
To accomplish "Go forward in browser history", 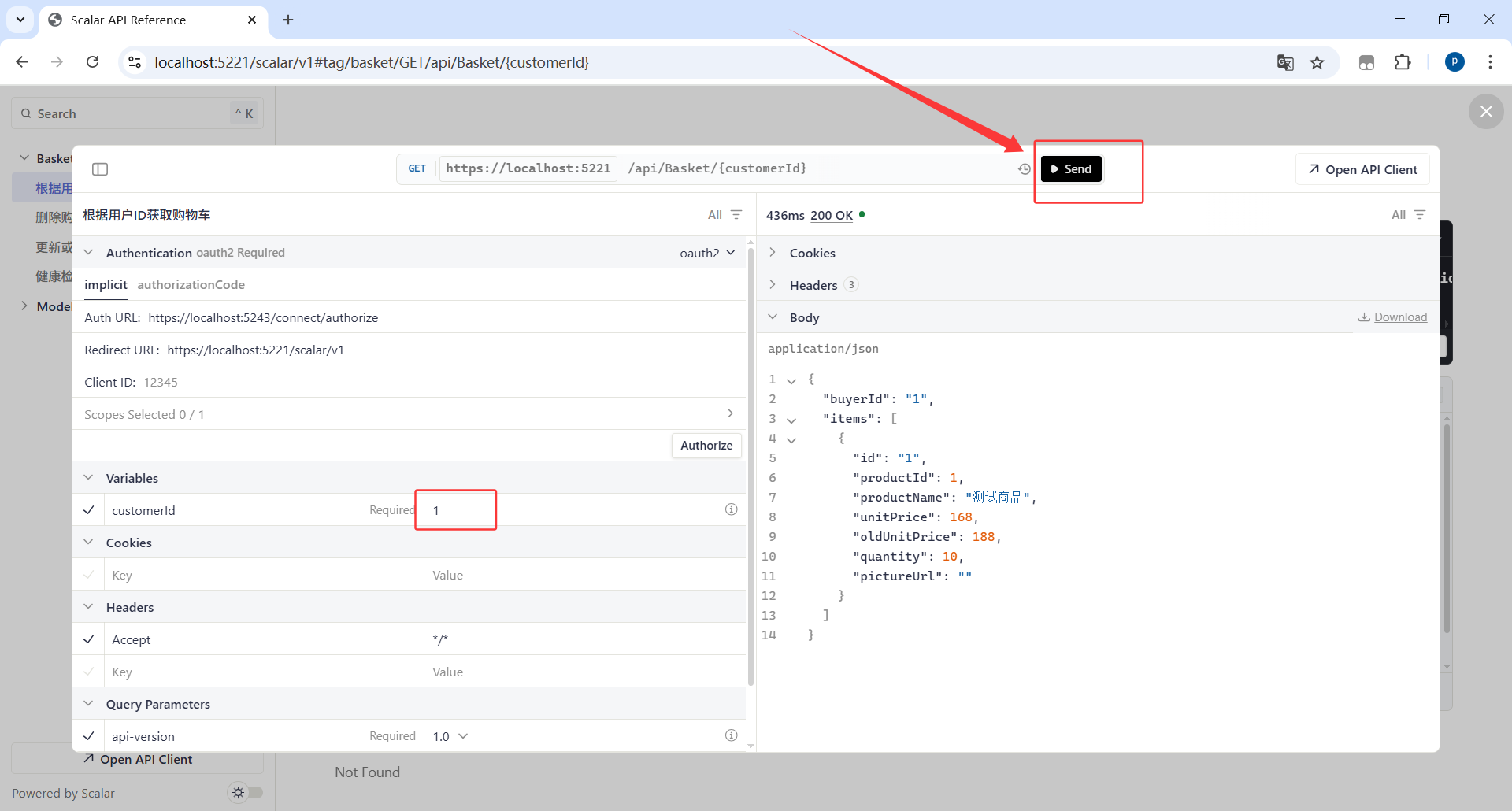I will (x=57, y=62).
